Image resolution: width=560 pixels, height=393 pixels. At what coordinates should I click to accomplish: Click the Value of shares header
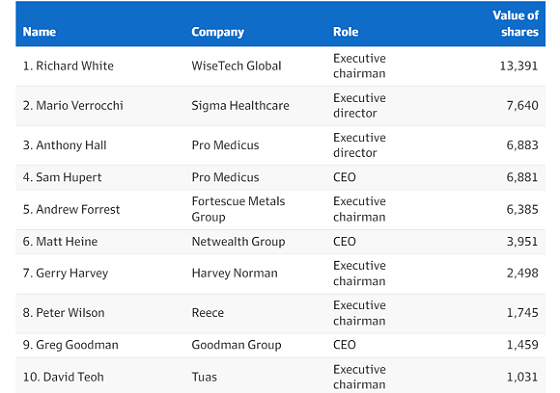coord(515,24)
